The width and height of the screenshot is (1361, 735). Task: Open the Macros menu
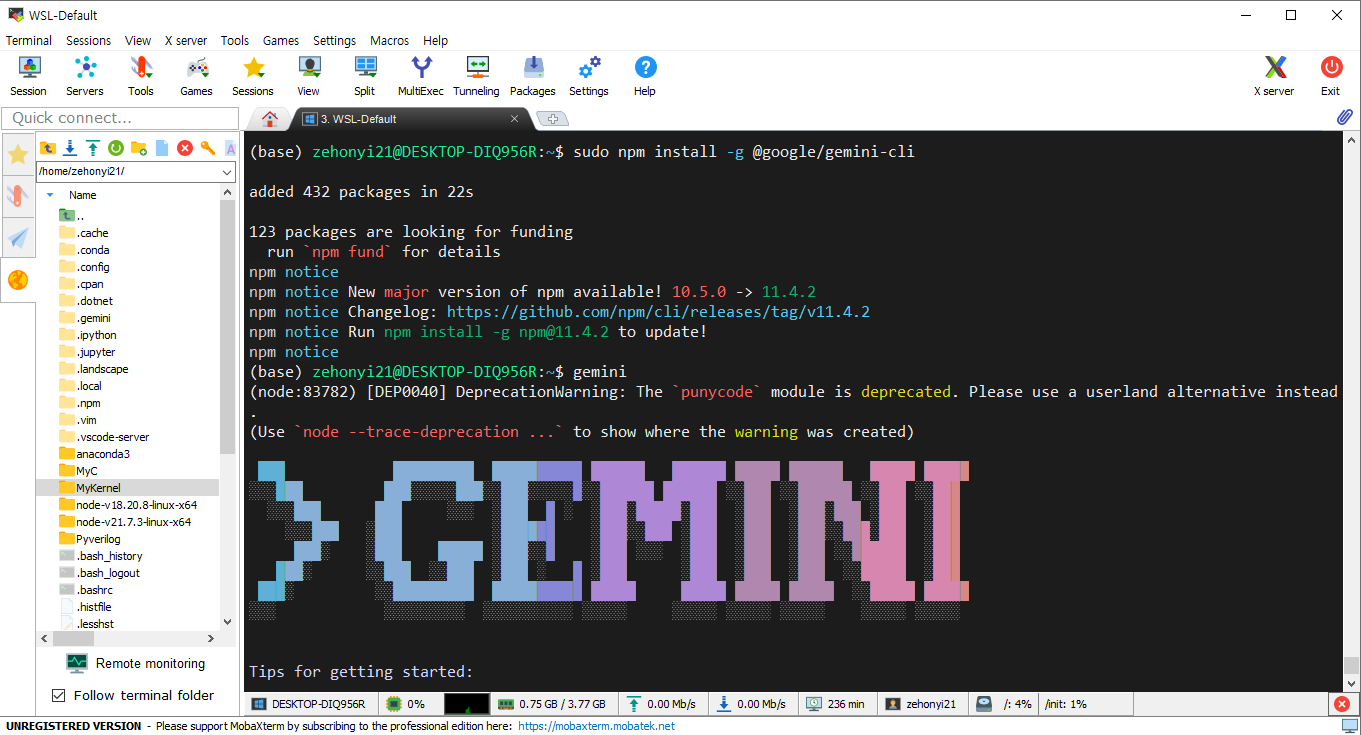click(x=390, y=41)
